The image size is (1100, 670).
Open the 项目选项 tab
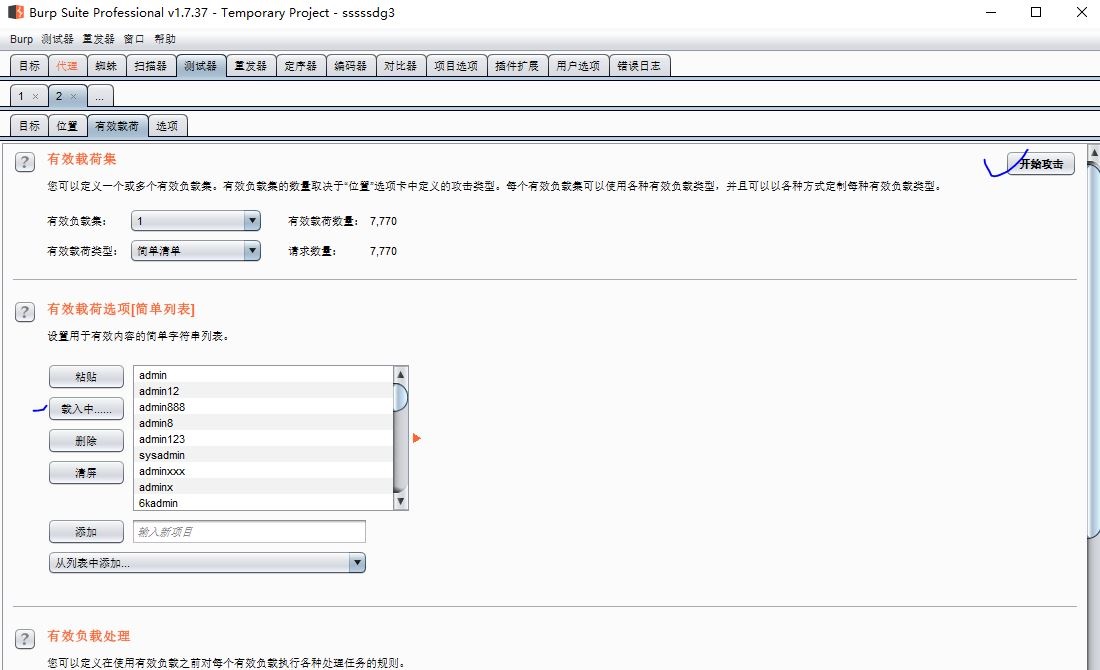[x=456, y=65]
